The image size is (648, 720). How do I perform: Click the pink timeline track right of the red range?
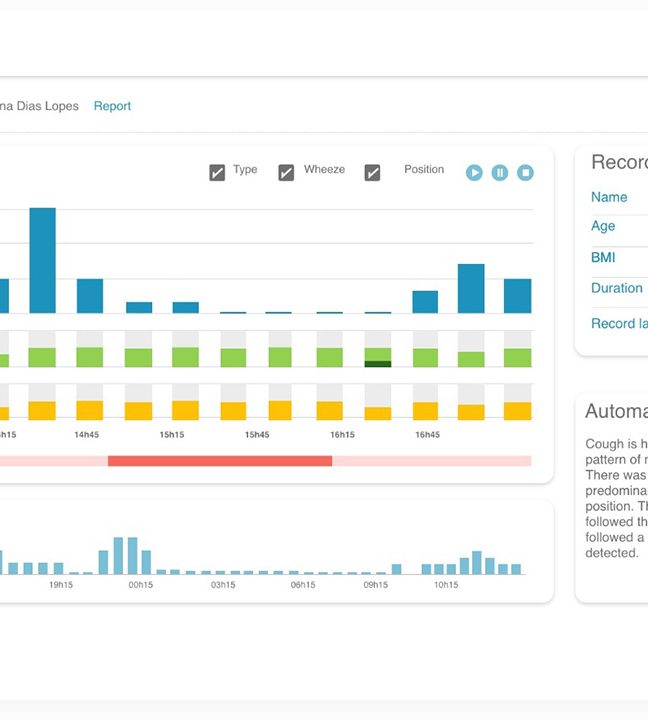pos(432,461)
